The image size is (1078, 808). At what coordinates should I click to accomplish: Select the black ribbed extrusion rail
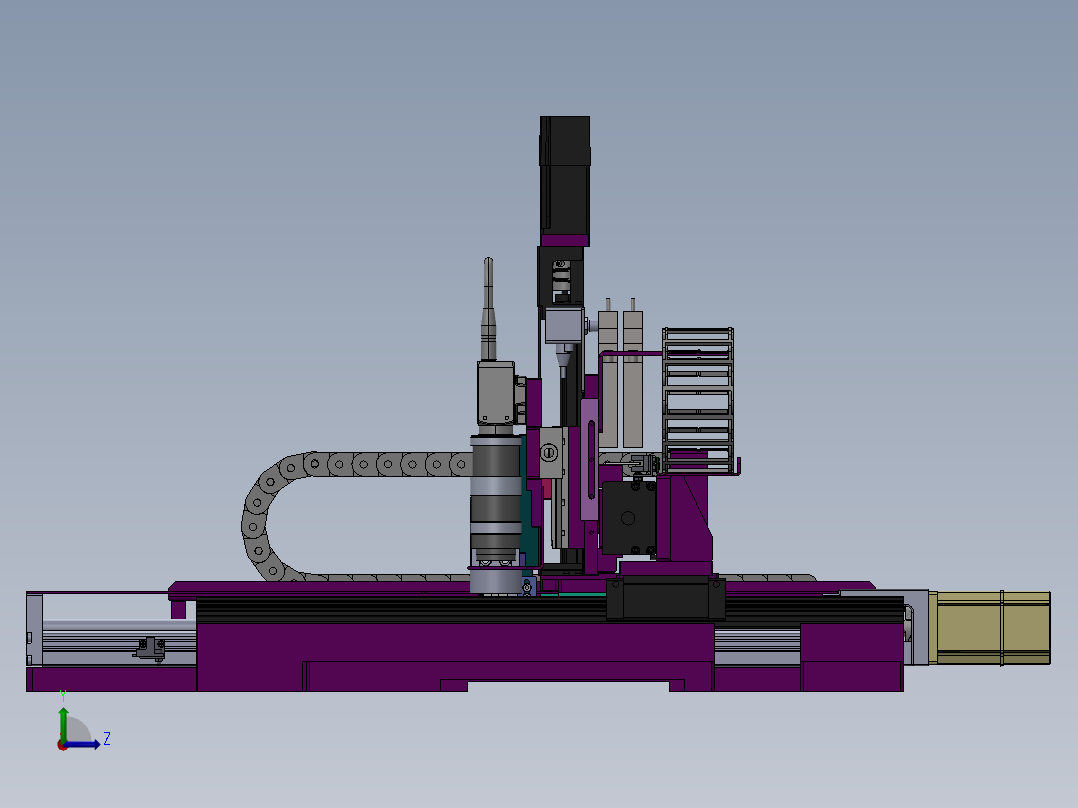[550, 610]
